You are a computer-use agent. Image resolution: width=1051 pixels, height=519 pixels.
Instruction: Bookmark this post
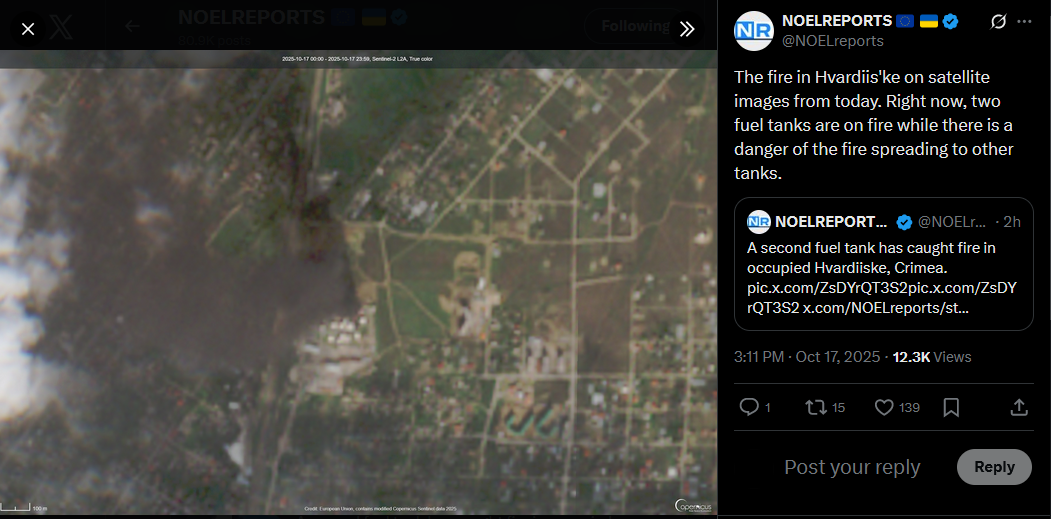tap(951, 407)
